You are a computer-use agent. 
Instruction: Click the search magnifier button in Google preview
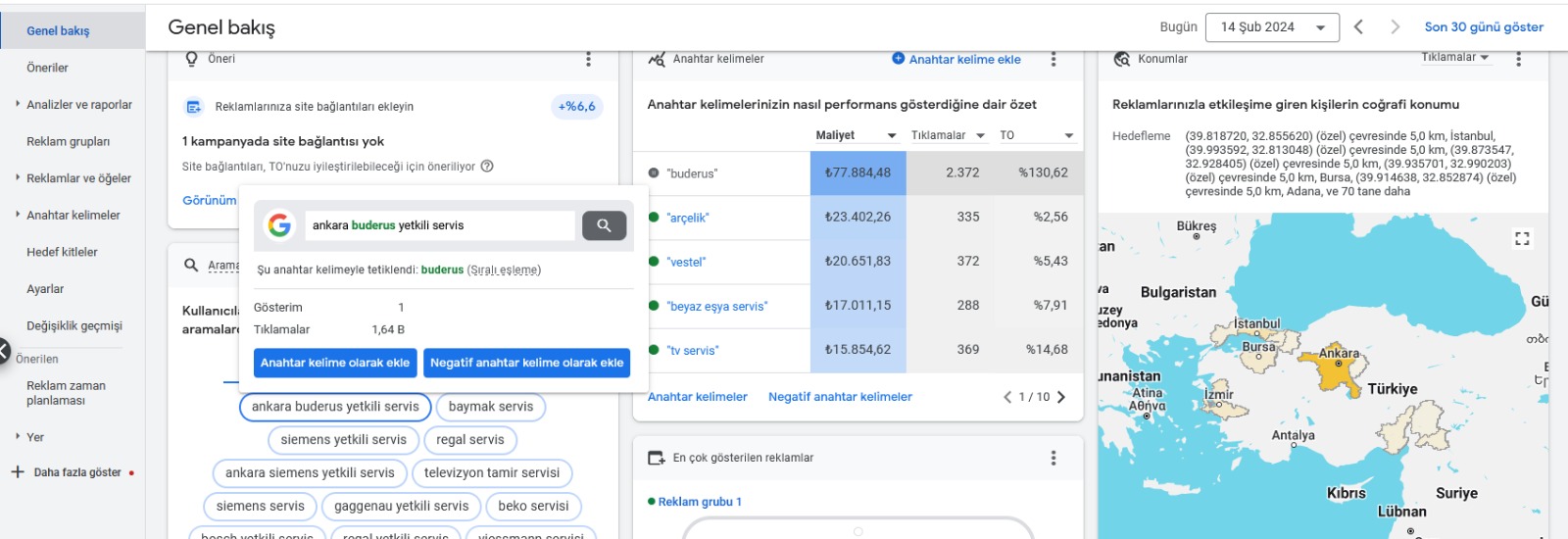point(604,225)
